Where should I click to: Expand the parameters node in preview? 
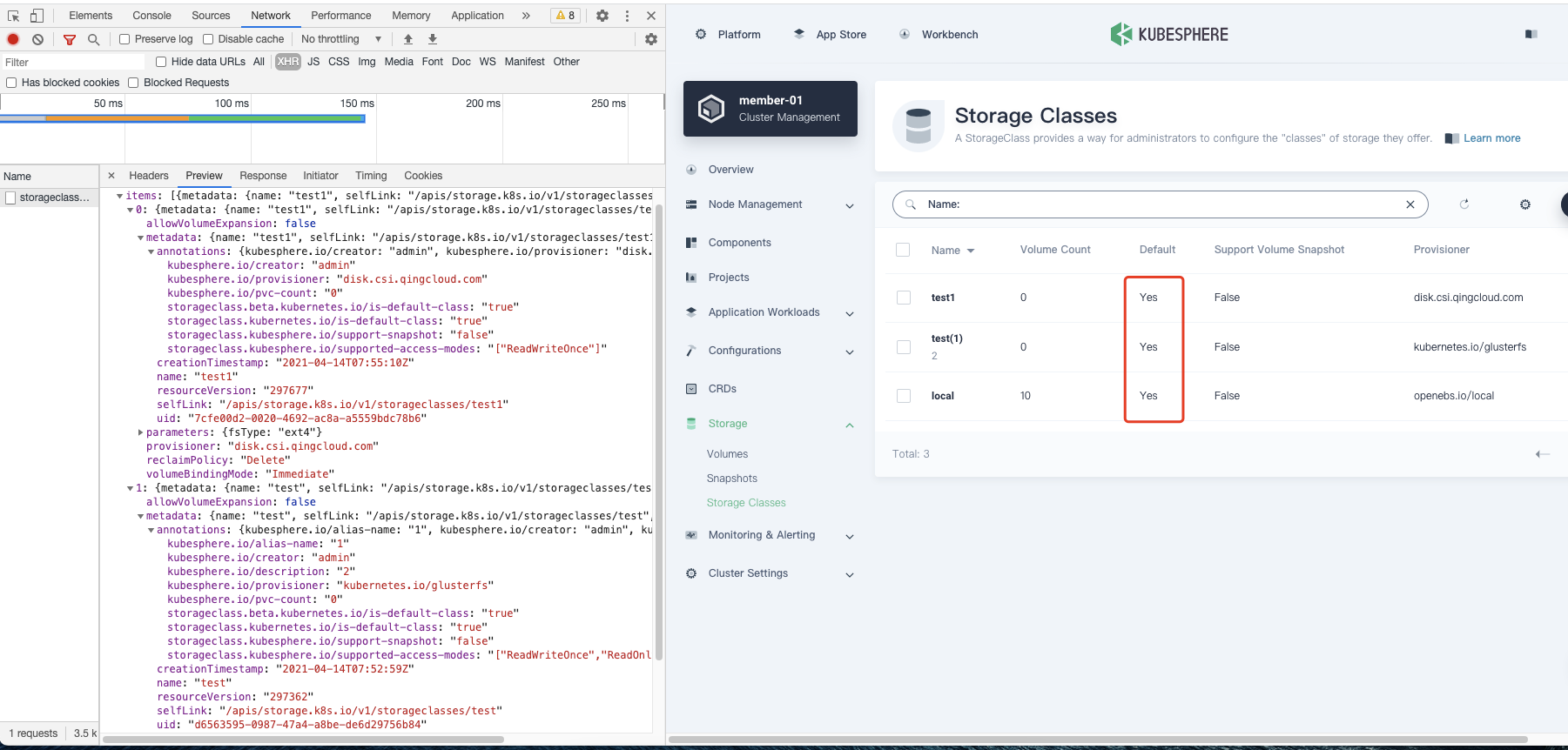(140, 432)
